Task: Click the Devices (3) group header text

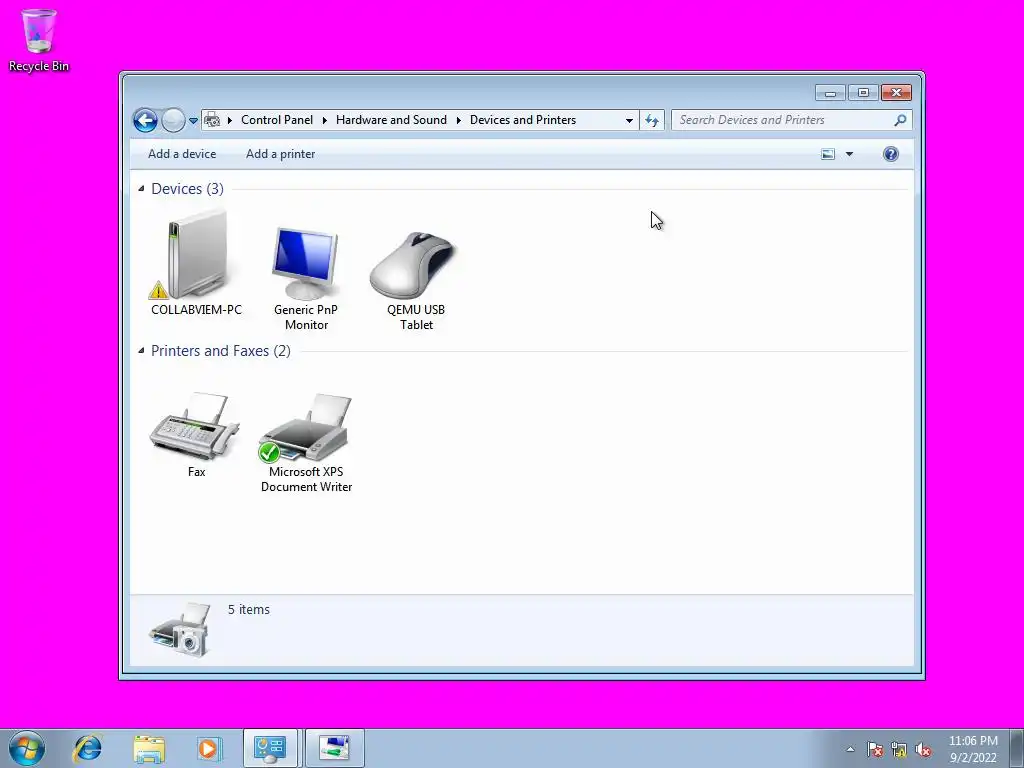Action: coord(187,189)
